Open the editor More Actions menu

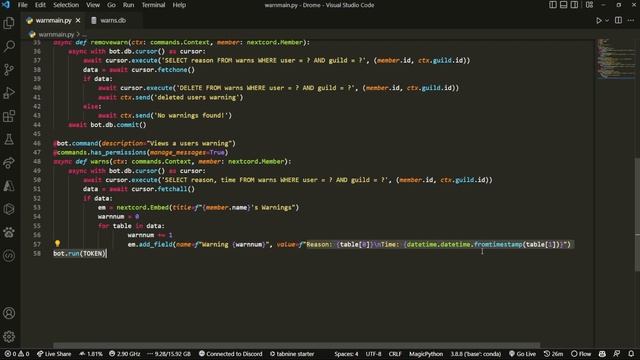click(631, 20)
